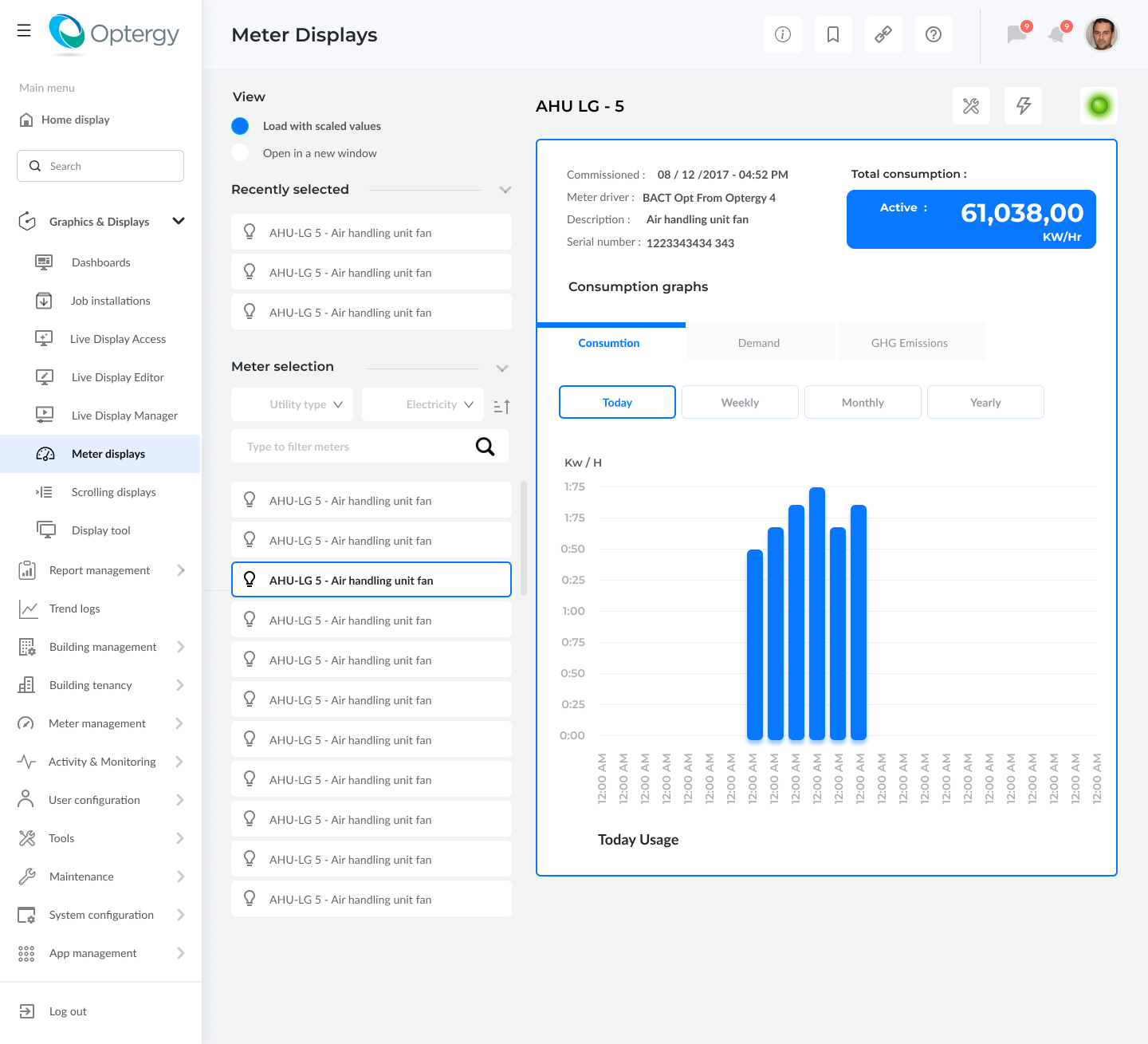Click the Active total consumption panel
1148x1044 pixels.
point(971,219)
